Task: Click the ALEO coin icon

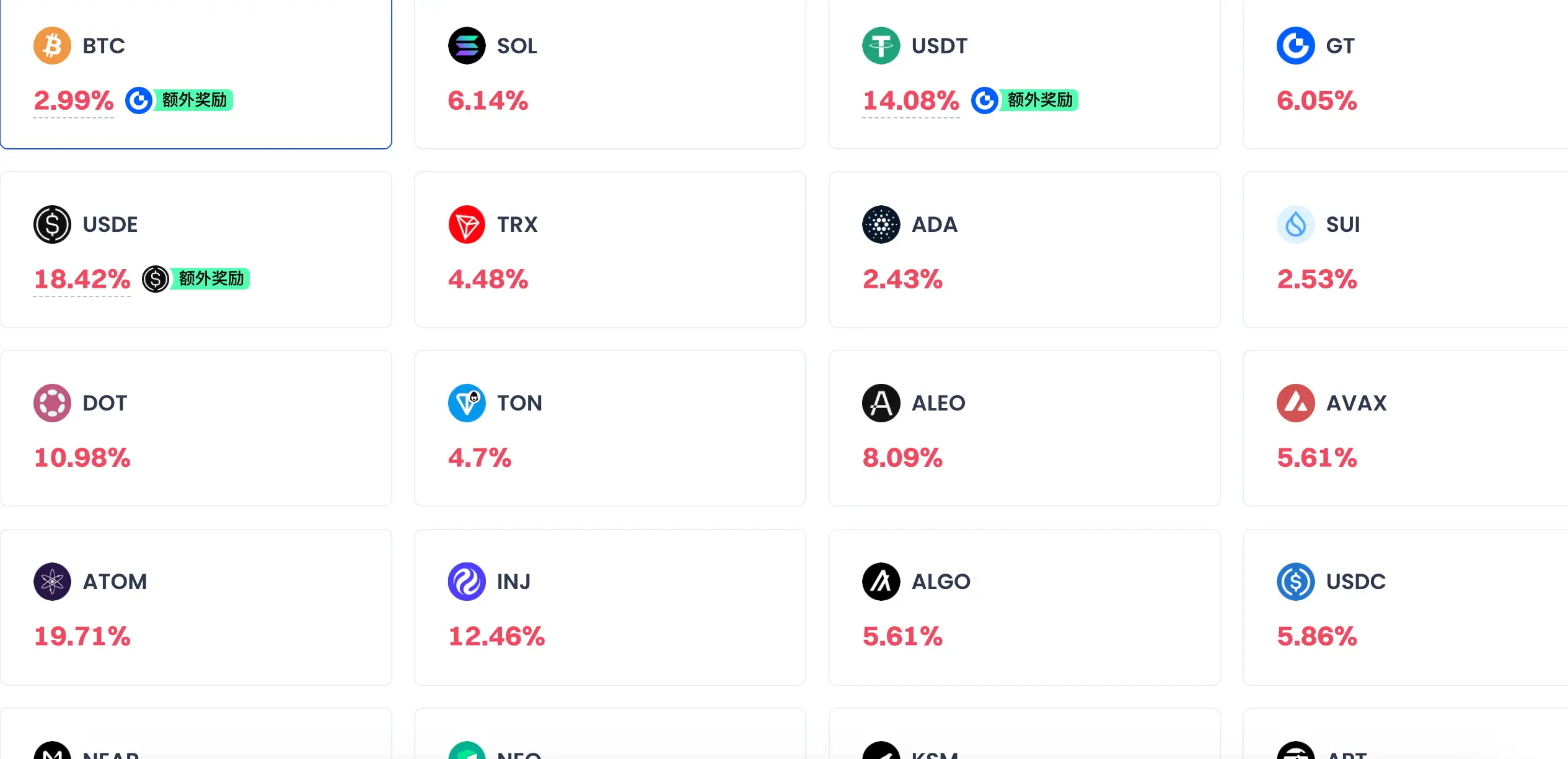Action: click(x=881, y=403)
